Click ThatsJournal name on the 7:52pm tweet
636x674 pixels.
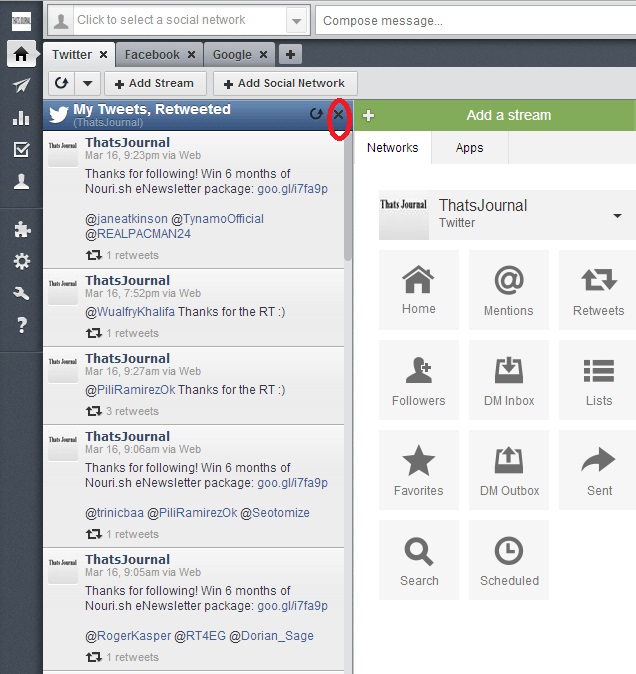point(127,280)
